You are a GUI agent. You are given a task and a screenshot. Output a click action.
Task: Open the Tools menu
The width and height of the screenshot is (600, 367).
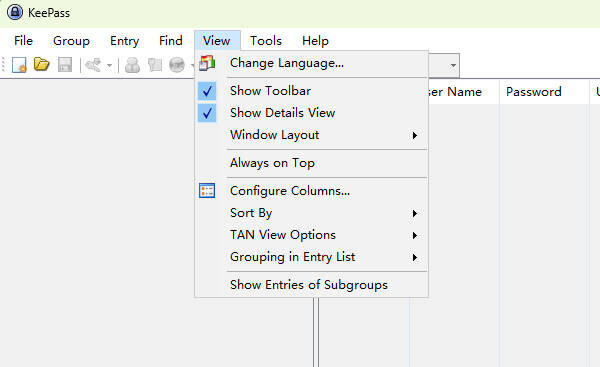click(266, 41)
